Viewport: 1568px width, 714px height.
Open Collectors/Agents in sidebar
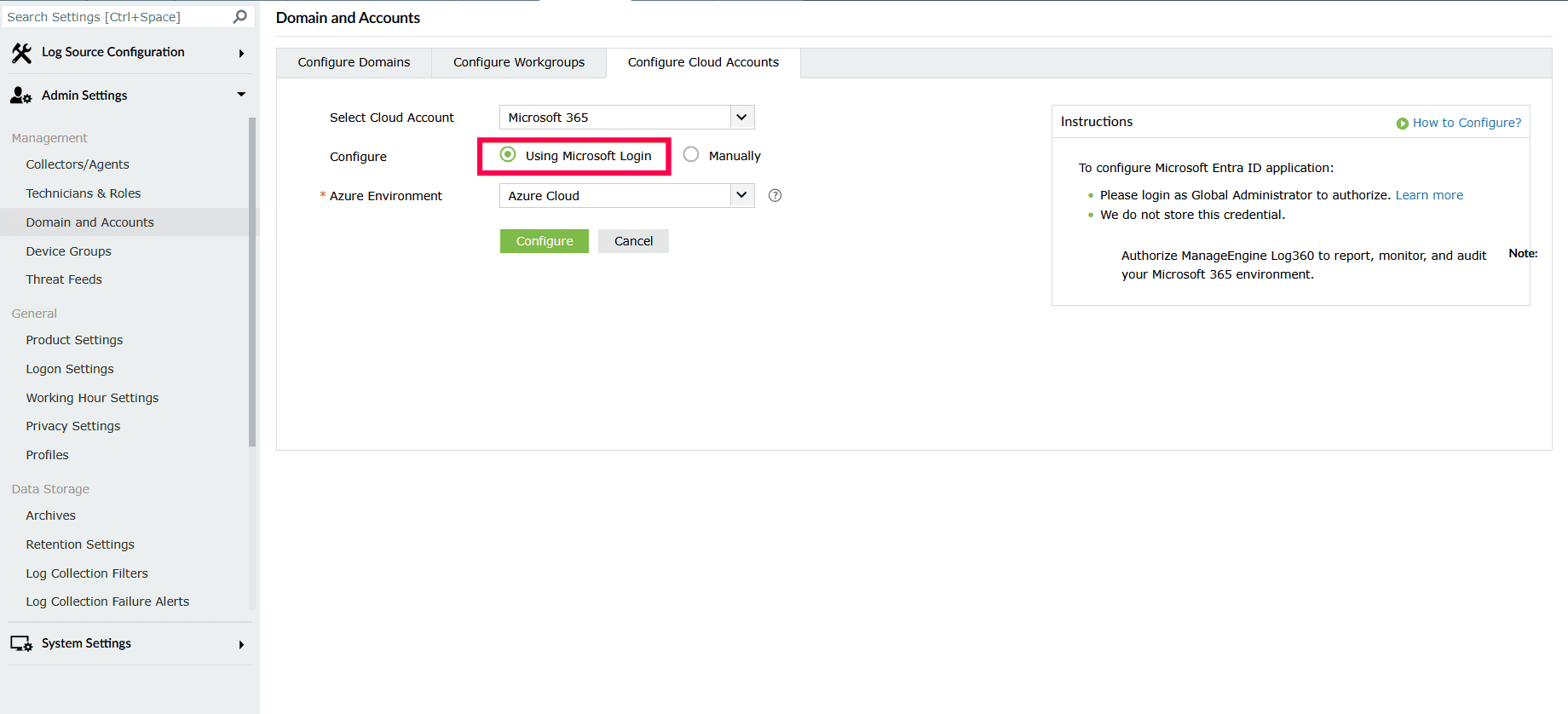(x=78, y=164)
